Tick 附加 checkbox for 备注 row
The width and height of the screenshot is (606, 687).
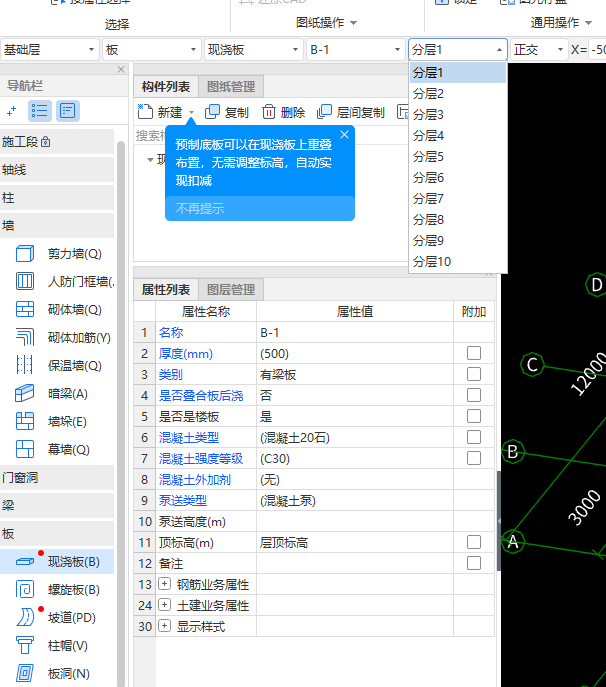coord(474,563)
